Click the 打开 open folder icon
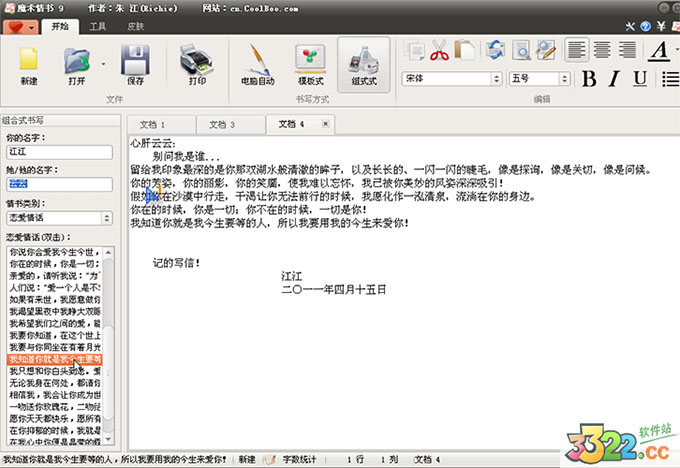The height and width of the screenshot is (468, 680). point(76,65)
